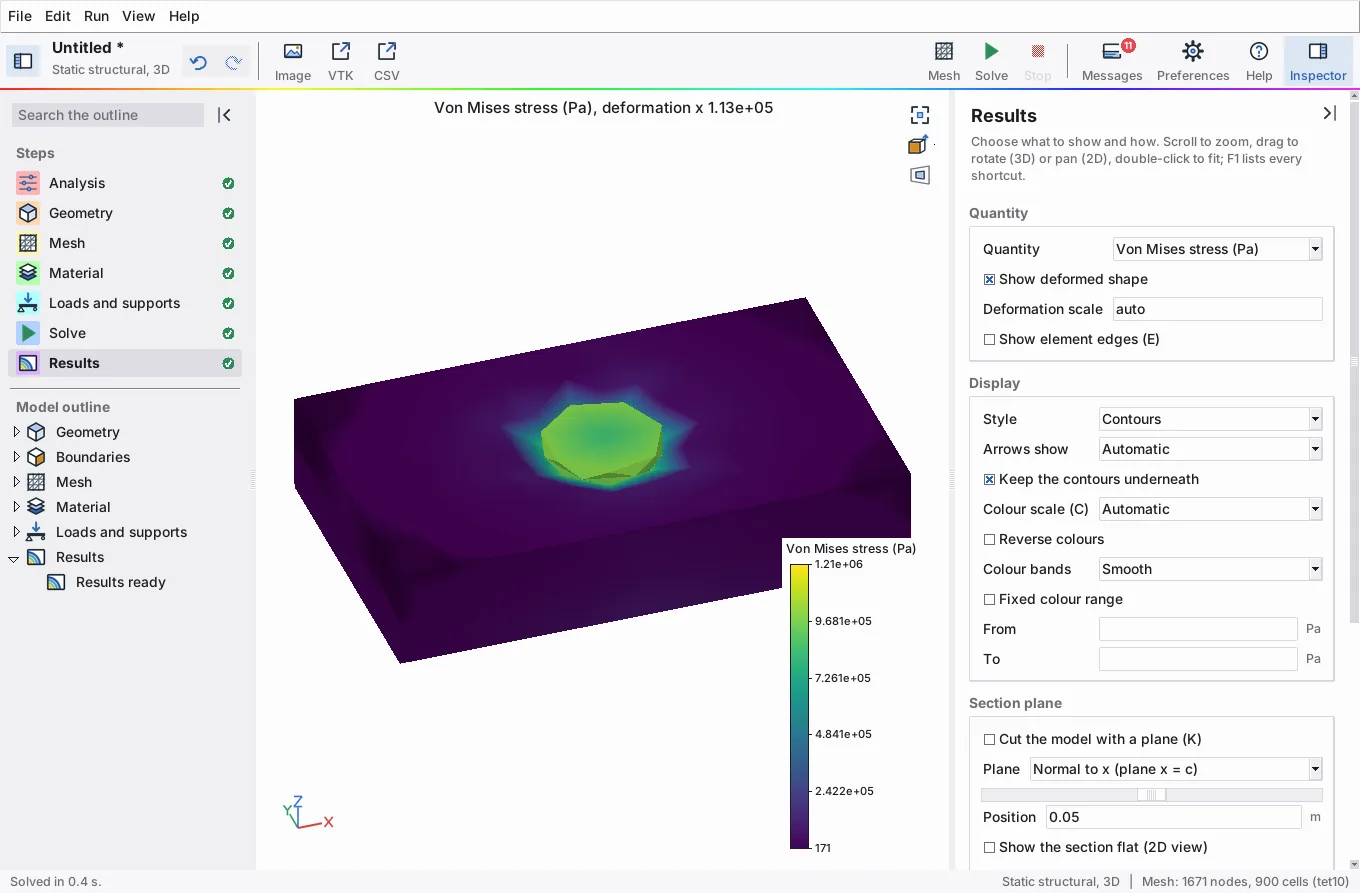Export data with the CSV icon
This screenshot has height=893, width=1360.
coord(387,61)
